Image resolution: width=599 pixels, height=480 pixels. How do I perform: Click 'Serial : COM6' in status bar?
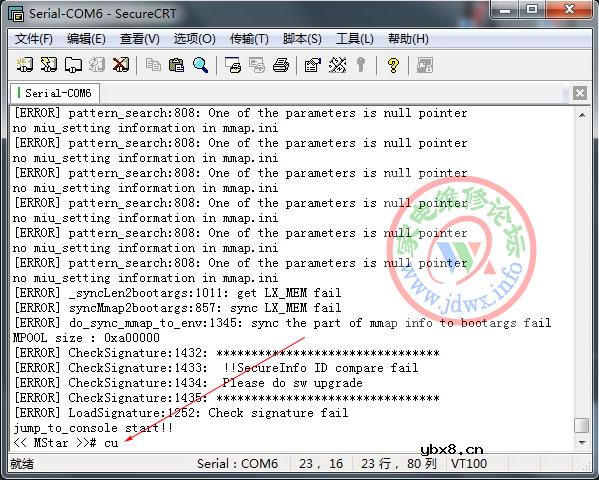click(237, 464)
